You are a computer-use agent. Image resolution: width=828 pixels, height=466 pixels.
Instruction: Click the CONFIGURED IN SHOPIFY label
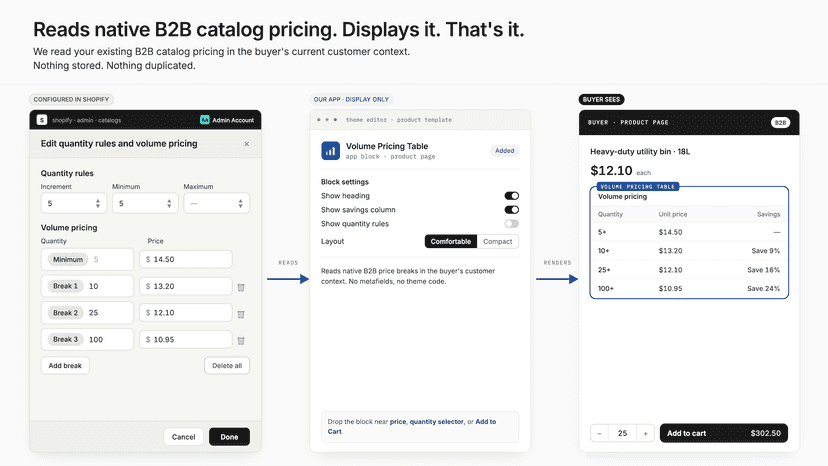pos(71,99)
